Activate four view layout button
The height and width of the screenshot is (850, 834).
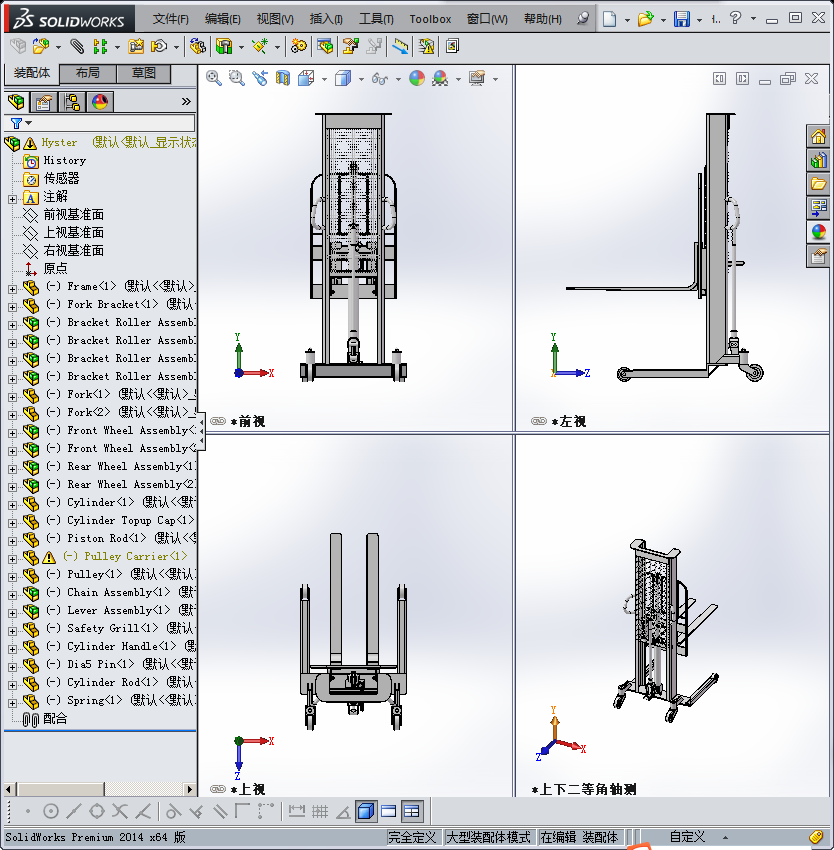point(412,812)
